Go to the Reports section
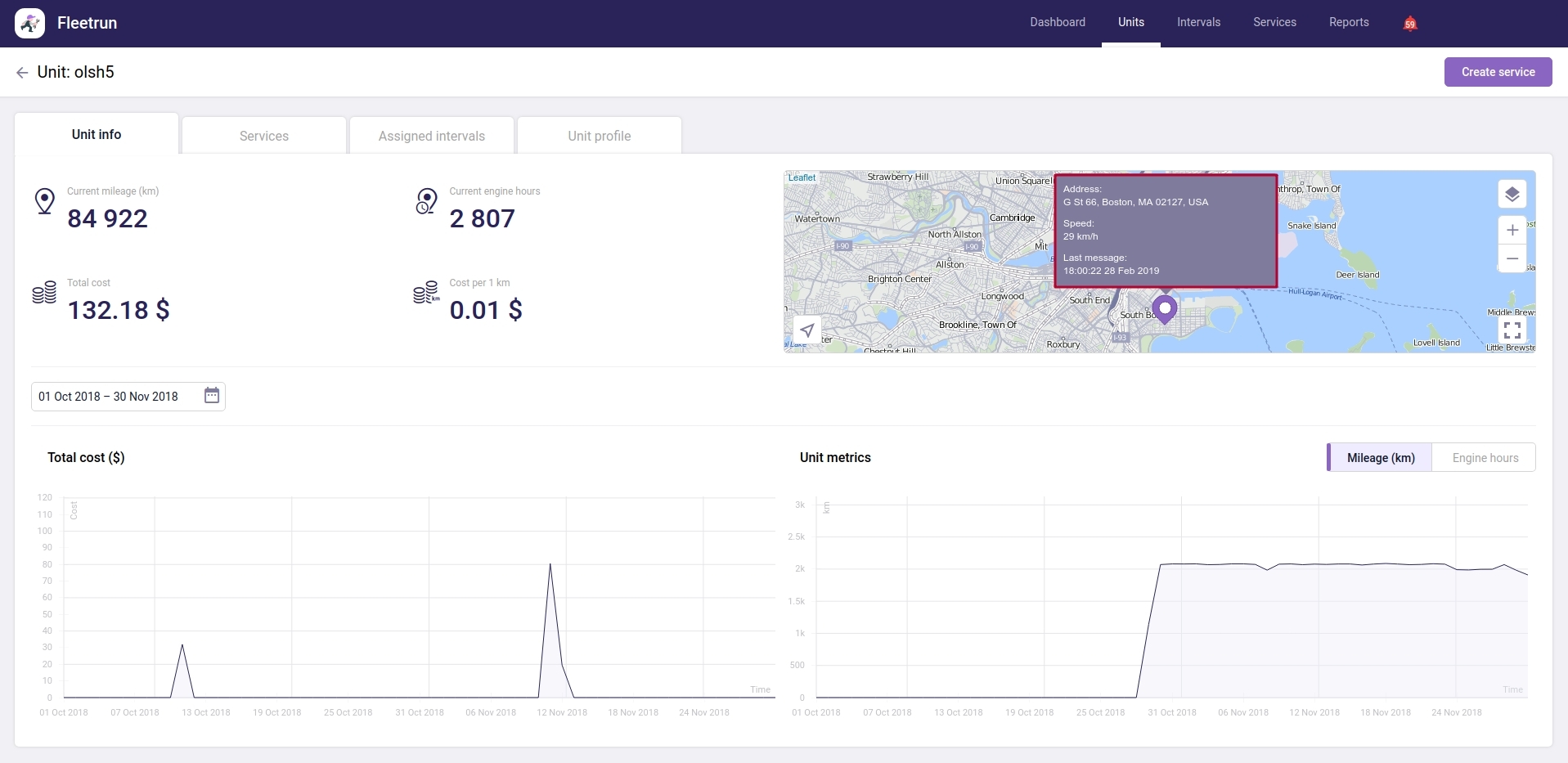The width and height of the screenshot is (1568, 763). tap(1348, 22)
